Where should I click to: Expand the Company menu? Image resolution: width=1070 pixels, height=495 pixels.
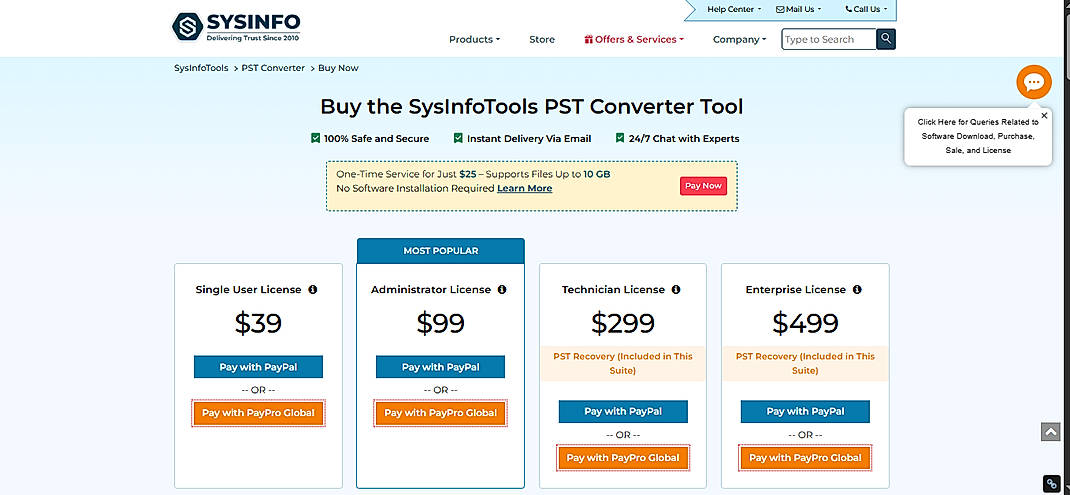pyautogui.click(x=740, y=40)
